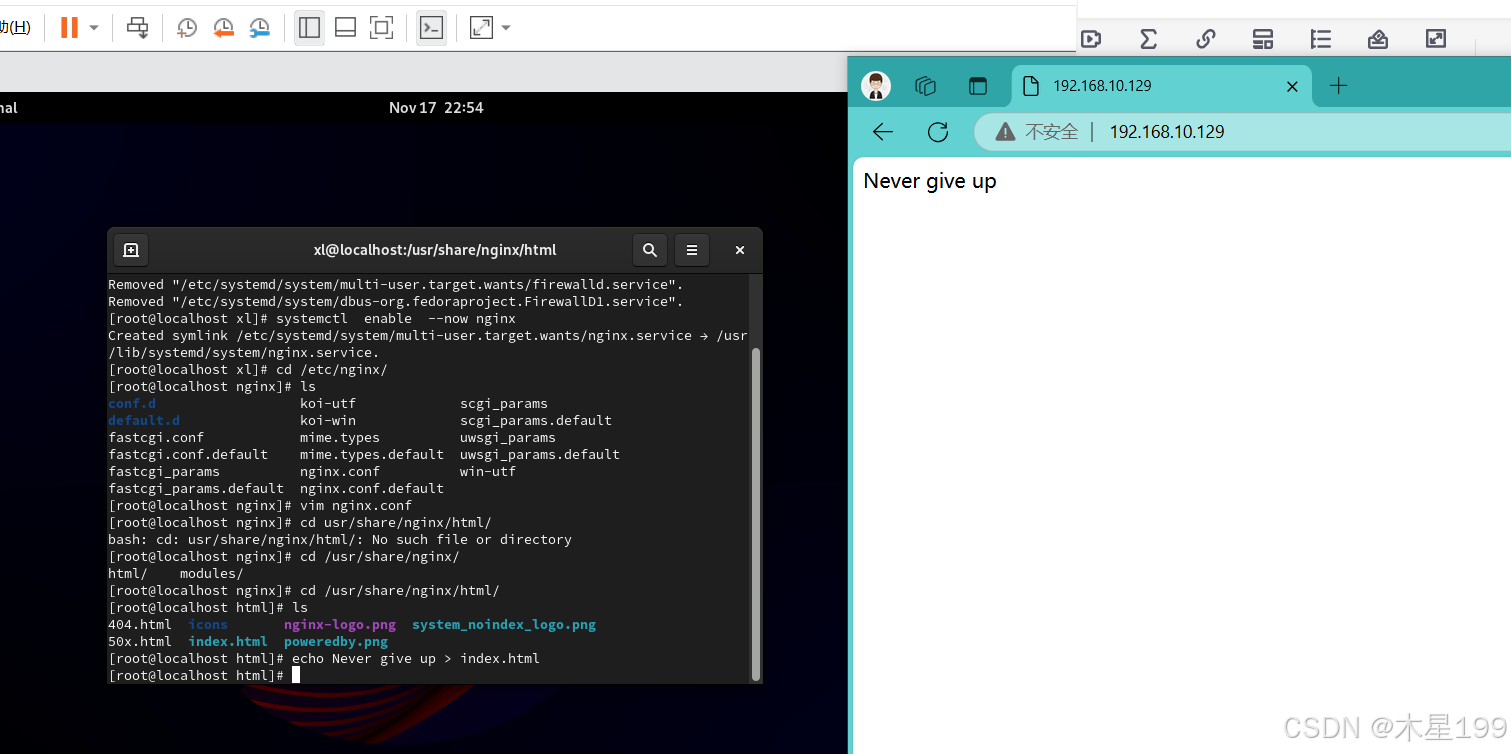Click 'systemctl enable --now nginx' command line
1511x754 pixels.
point(312,319)
